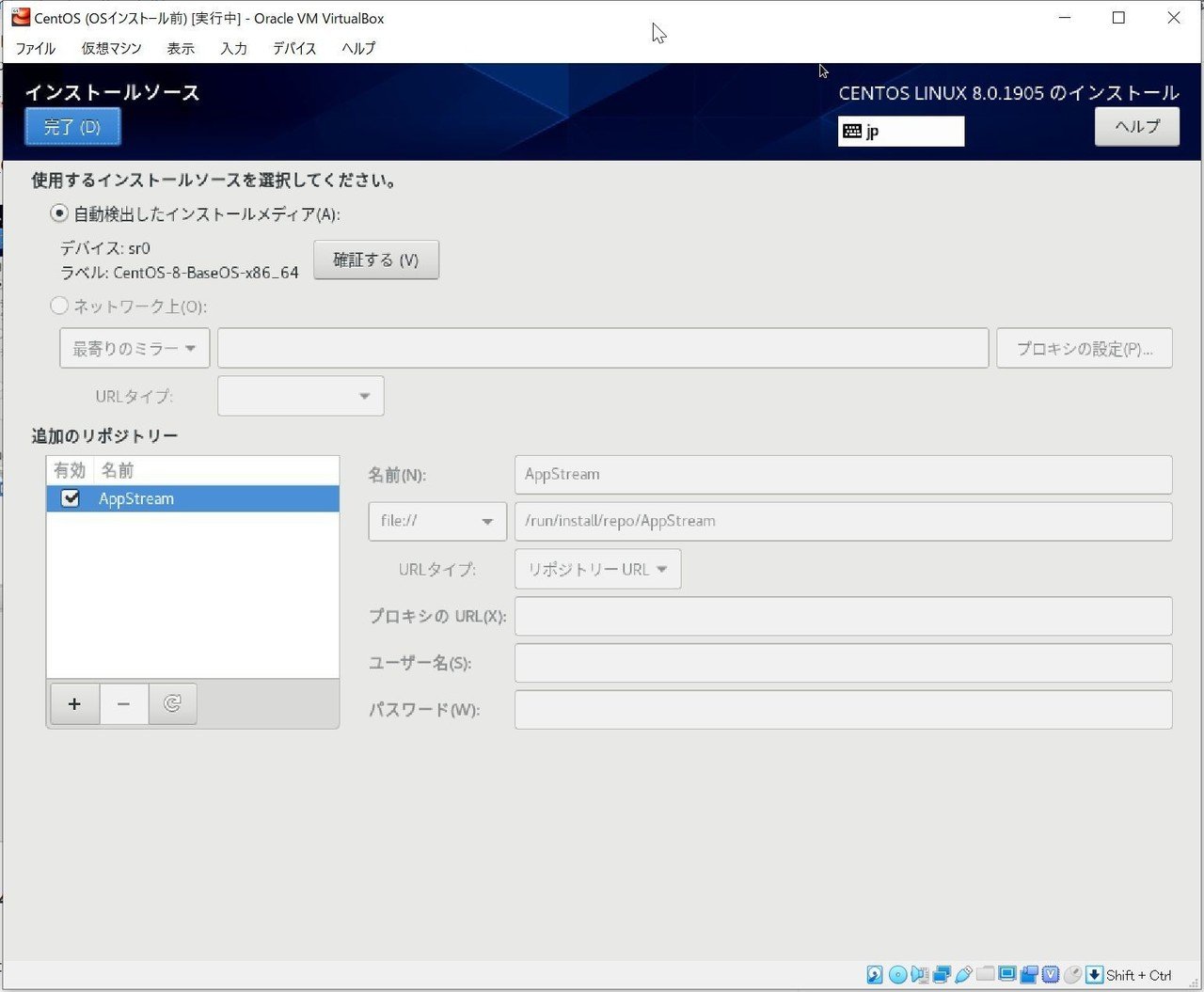Select the network source radio button
Viewport: 1204px width, 992px height.
pos(59,306)
